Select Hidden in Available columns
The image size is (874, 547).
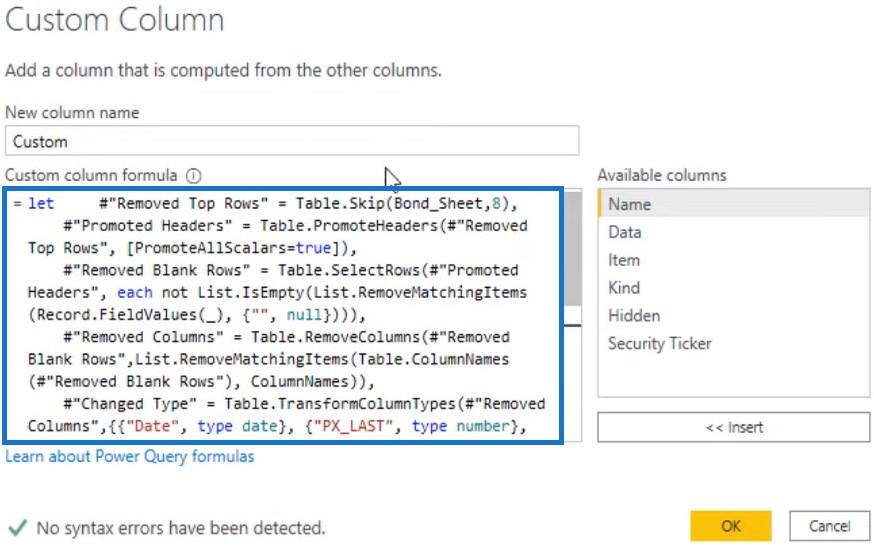tap(734, 316)
